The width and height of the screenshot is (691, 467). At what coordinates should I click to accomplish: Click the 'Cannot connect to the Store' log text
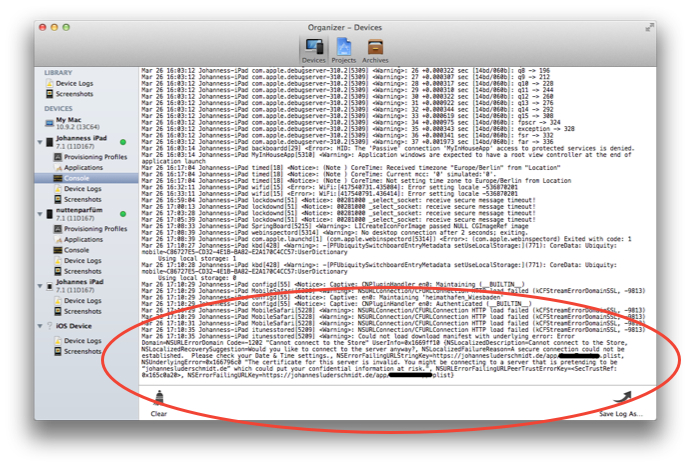point(317,343)
